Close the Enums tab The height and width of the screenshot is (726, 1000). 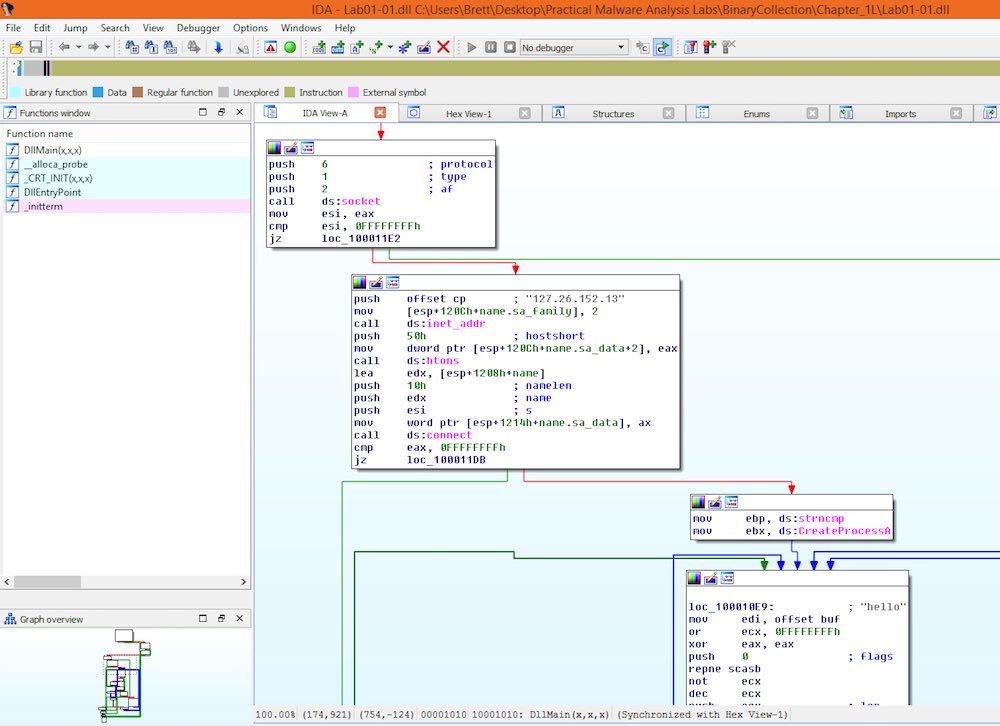pos(812,113)
